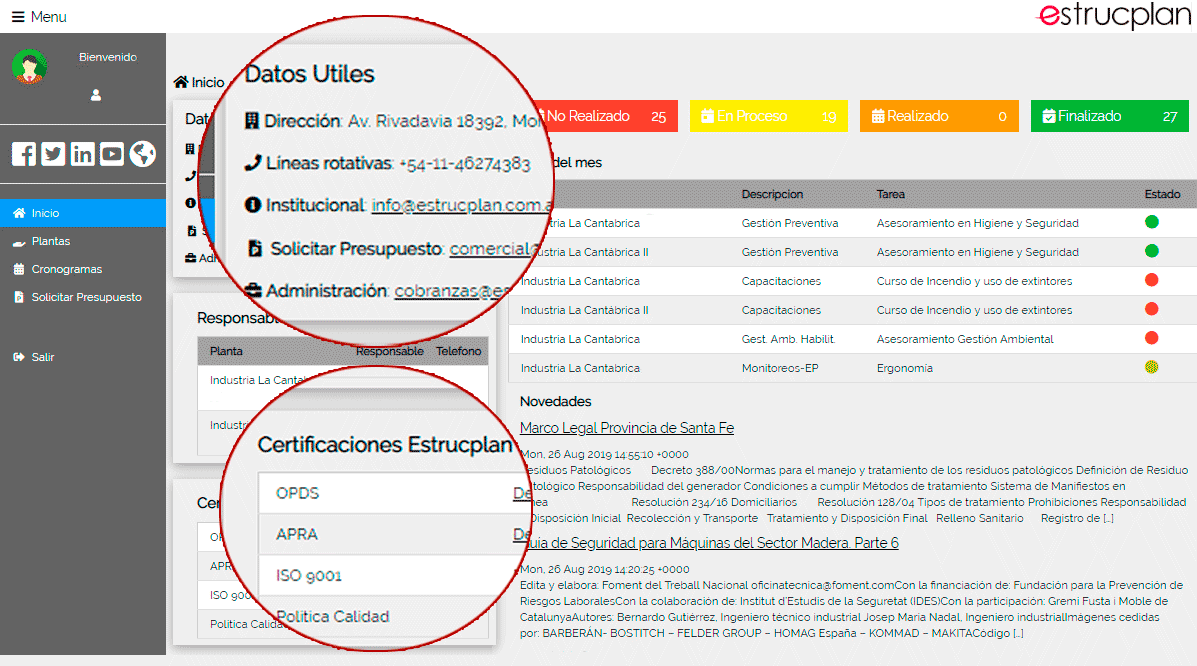Click the red status dot for Cantábrica II Capacitaciones
The height and width of the screenshot is (666, 1197).
pyautogui.click(x=1152, y=309)
